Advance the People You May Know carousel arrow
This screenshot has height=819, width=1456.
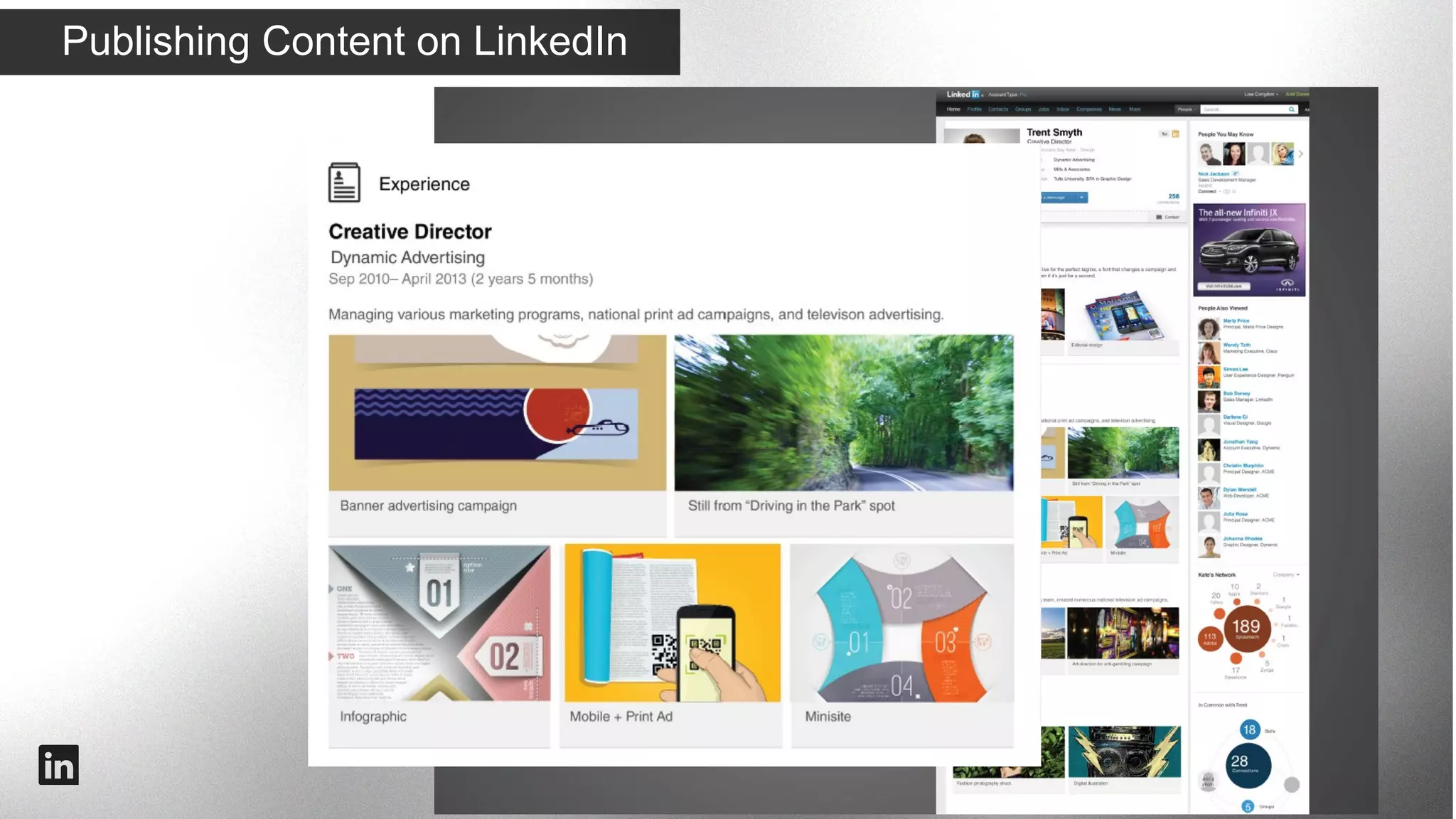[x=1300, y=154]
